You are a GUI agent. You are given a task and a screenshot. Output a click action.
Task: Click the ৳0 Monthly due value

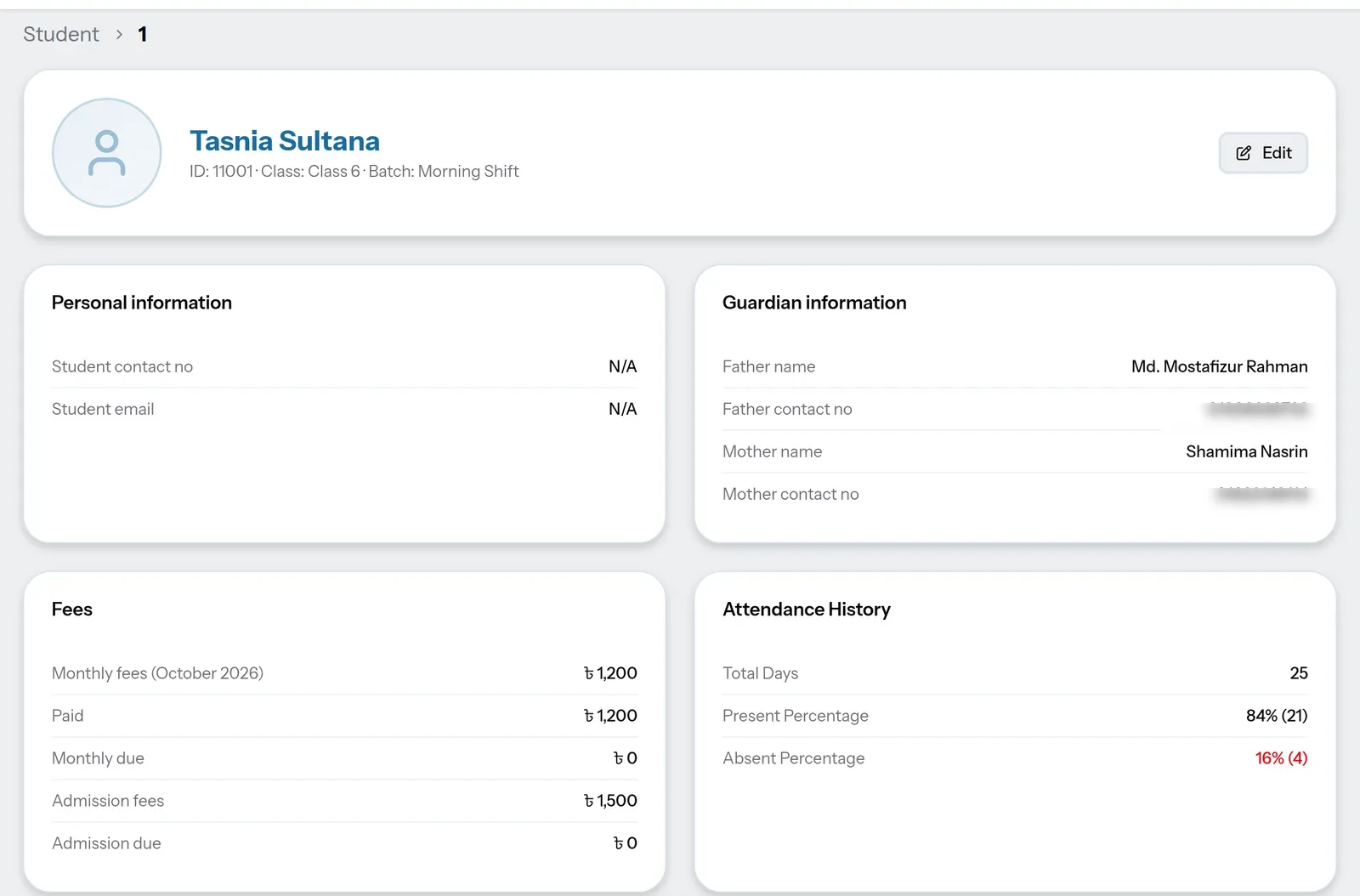click(626, 758)
